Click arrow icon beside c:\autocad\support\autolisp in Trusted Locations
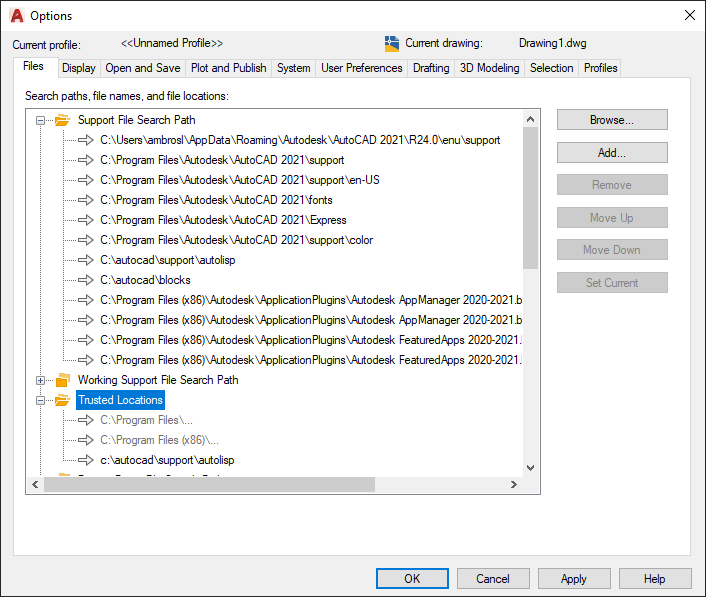The image size is (706, 597). coord(86,460)
